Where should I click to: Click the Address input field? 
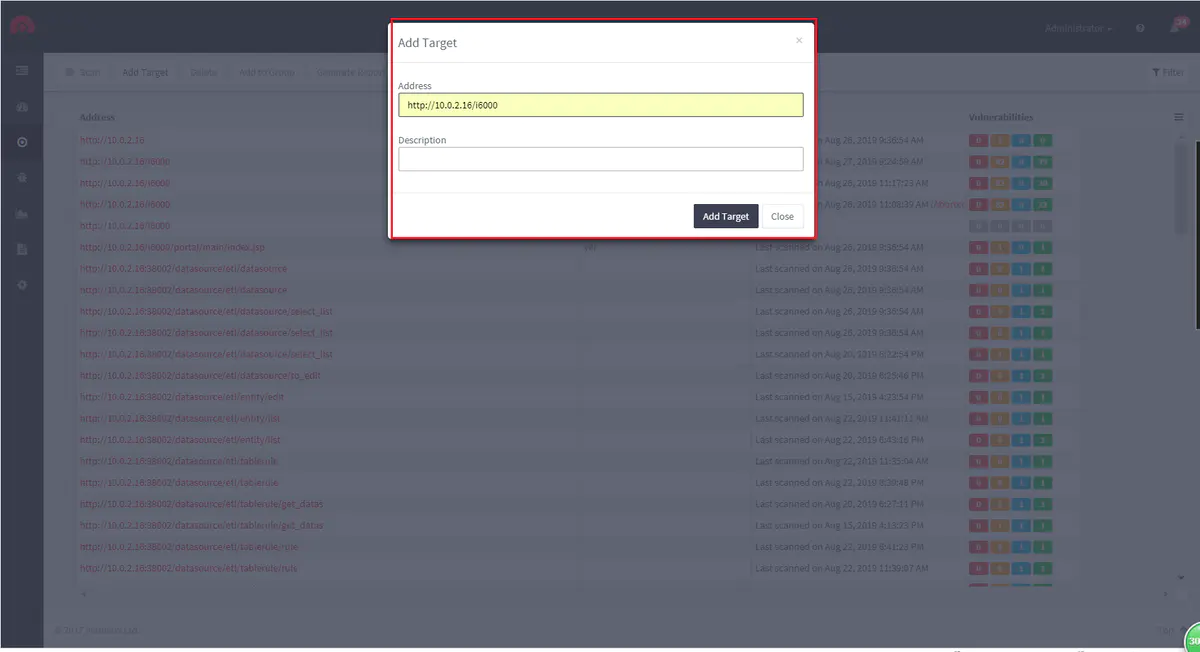coord(600,105)
